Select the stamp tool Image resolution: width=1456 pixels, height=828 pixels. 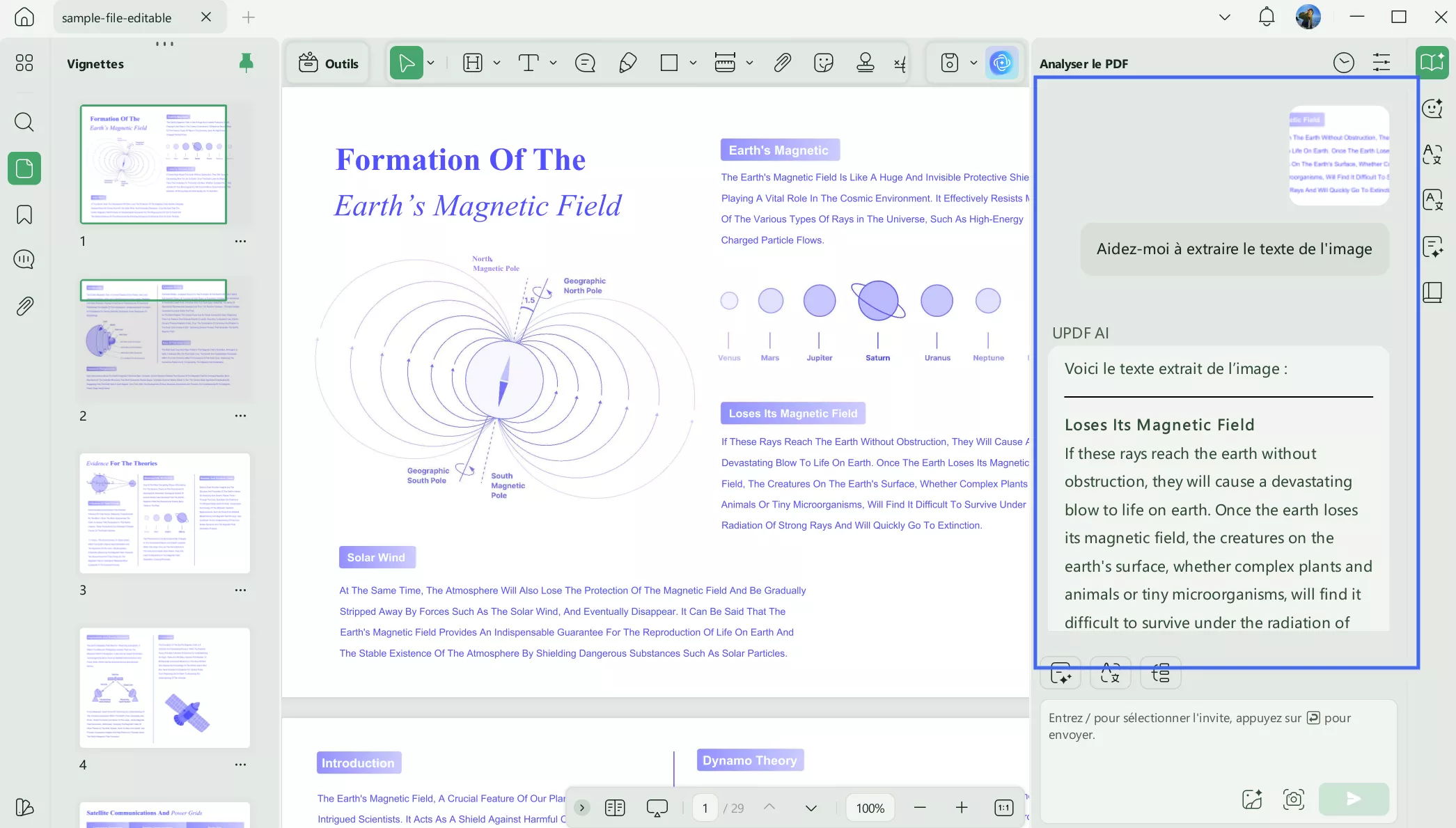pyautogui.click(x=866, y=63)
